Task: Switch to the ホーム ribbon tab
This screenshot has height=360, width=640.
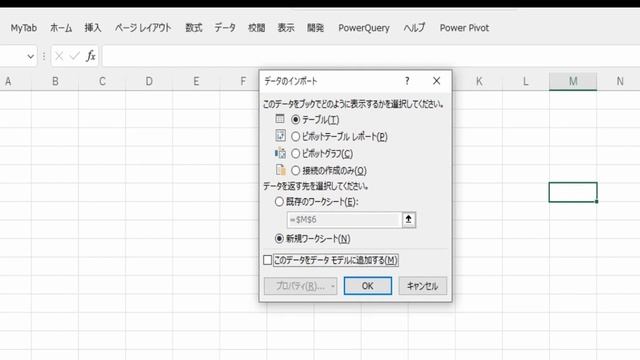Action: tap(61, 28)
